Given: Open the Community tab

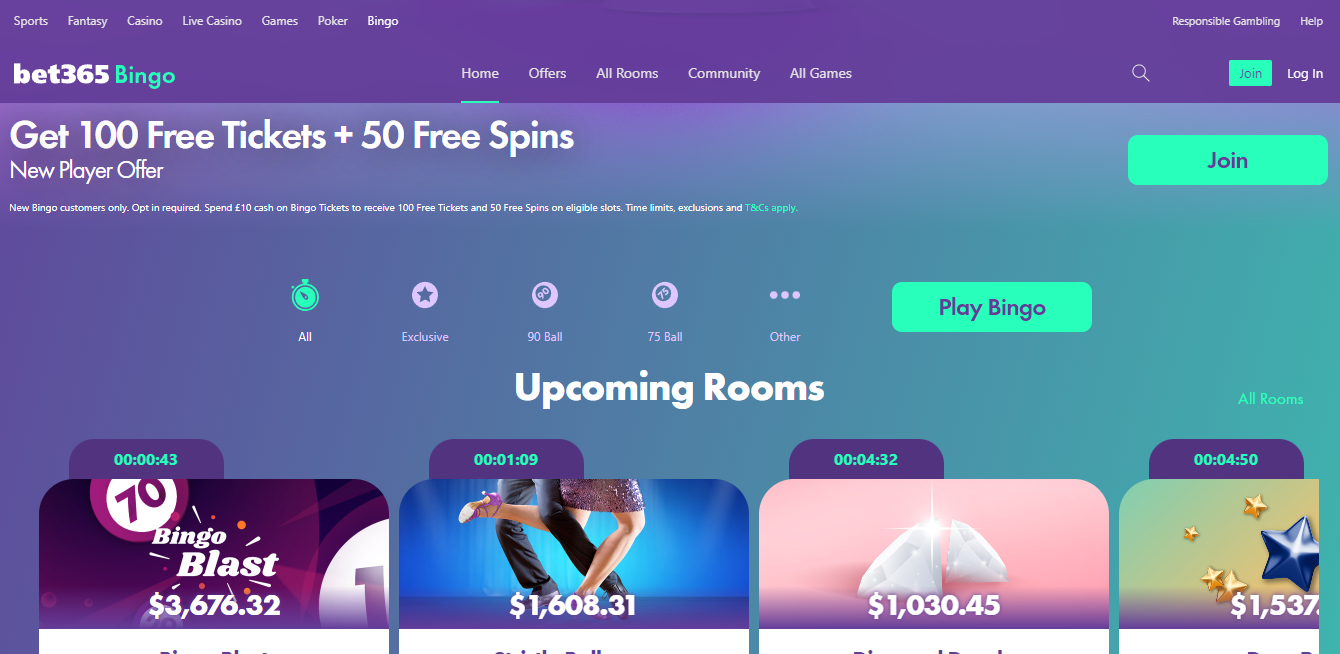Looking at the screenshot, I should [724, 73].
